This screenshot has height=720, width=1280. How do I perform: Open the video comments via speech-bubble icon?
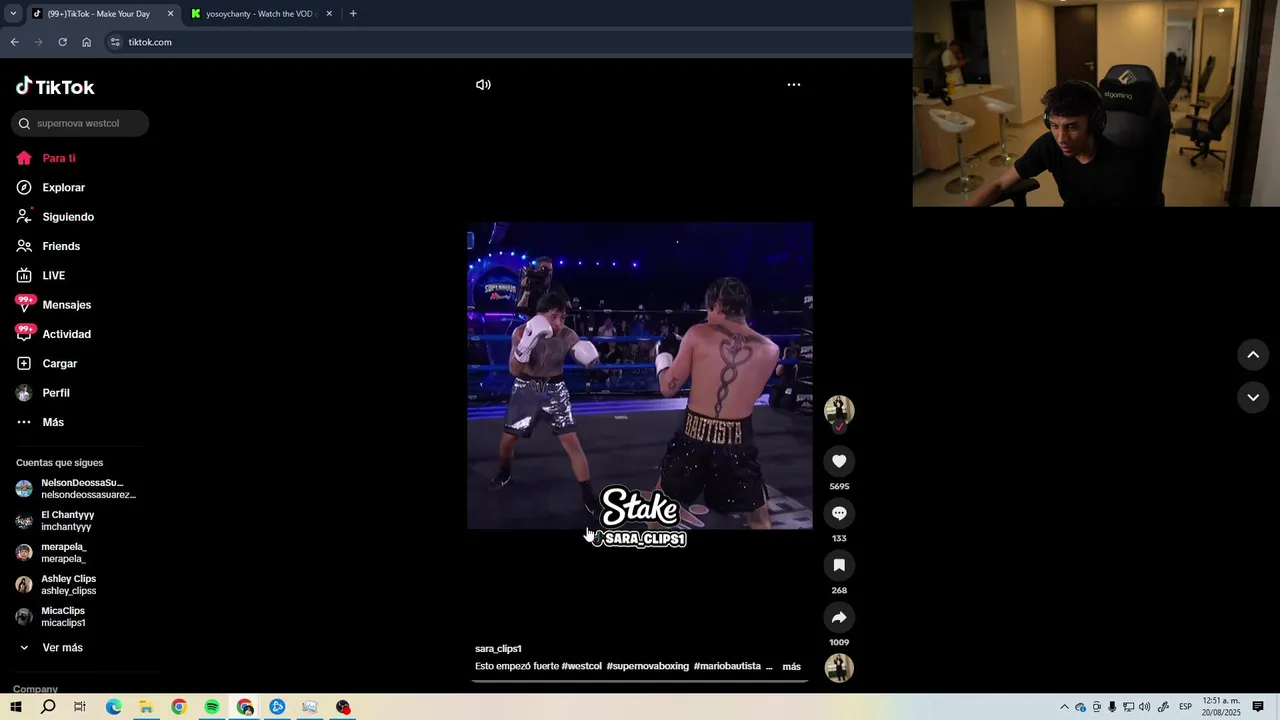click(x=839, y=513)
